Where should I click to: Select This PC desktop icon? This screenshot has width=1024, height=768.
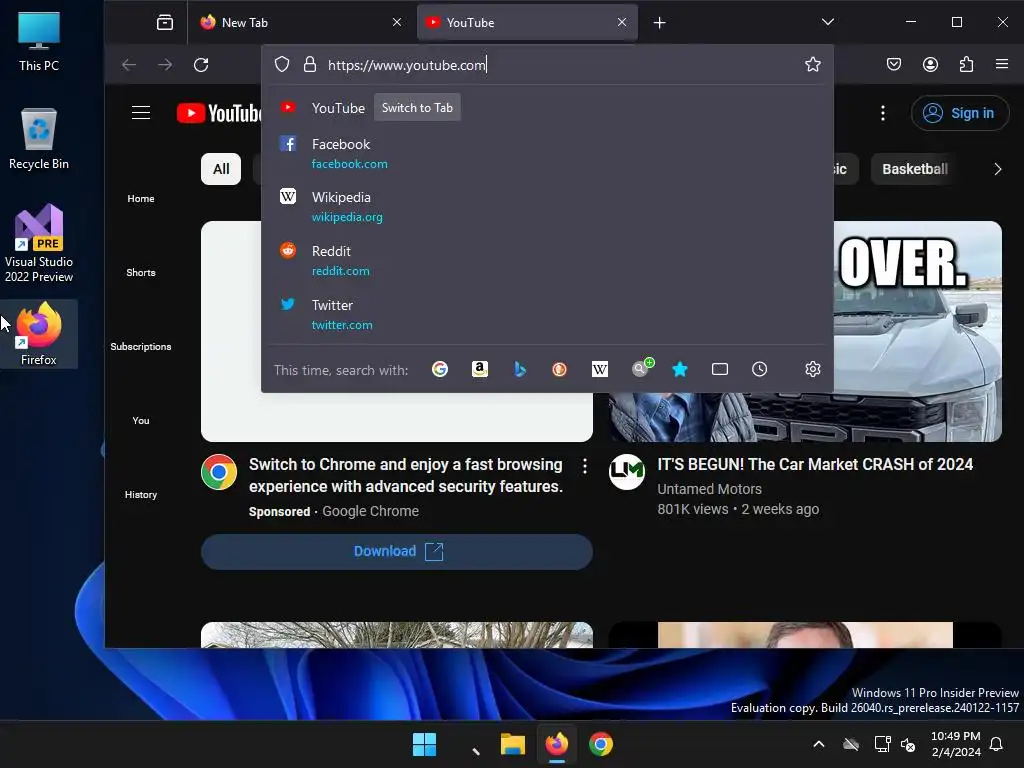[x=39, y=41]
